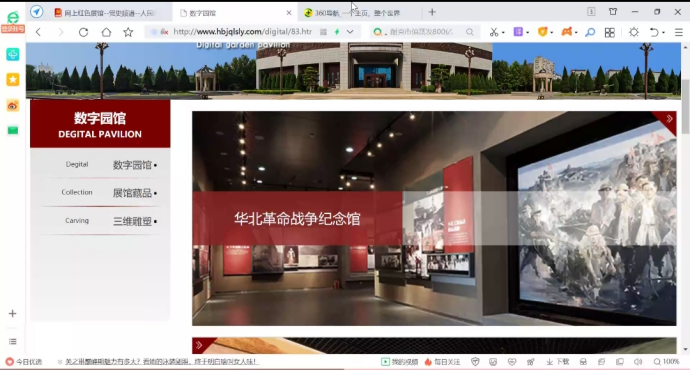The image size is (690, 370).
Task: Open the hamburger main menu icon
Action: coord(679,32)
